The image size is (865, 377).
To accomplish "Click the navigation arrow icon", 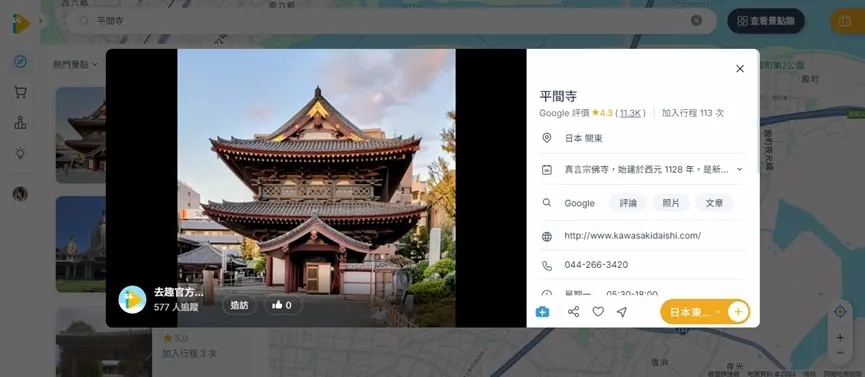I will (622, 312).
